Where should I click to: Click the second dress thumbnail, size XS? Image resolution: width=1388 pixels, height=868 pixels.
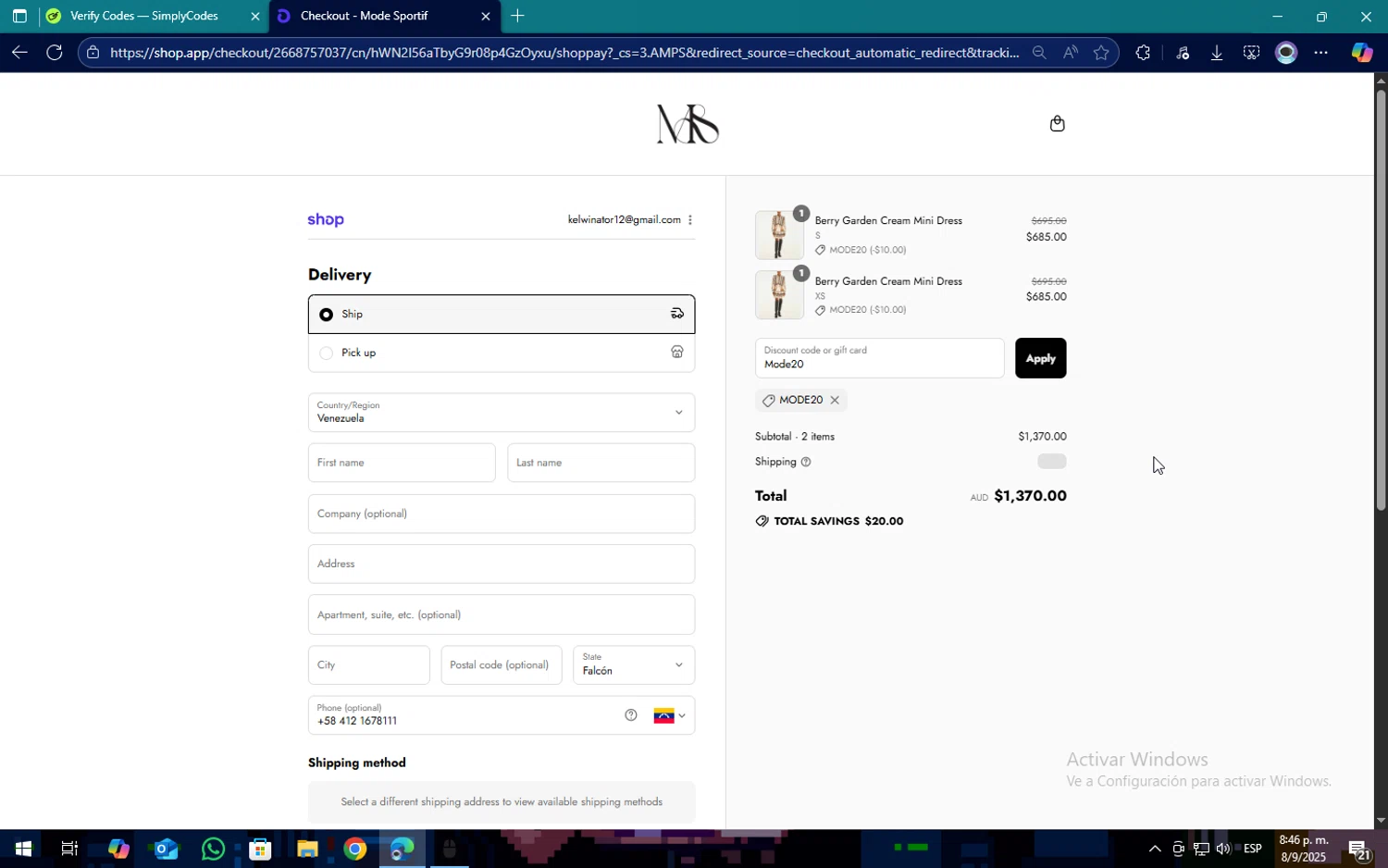pyautogui.click(x=779, y=295)
